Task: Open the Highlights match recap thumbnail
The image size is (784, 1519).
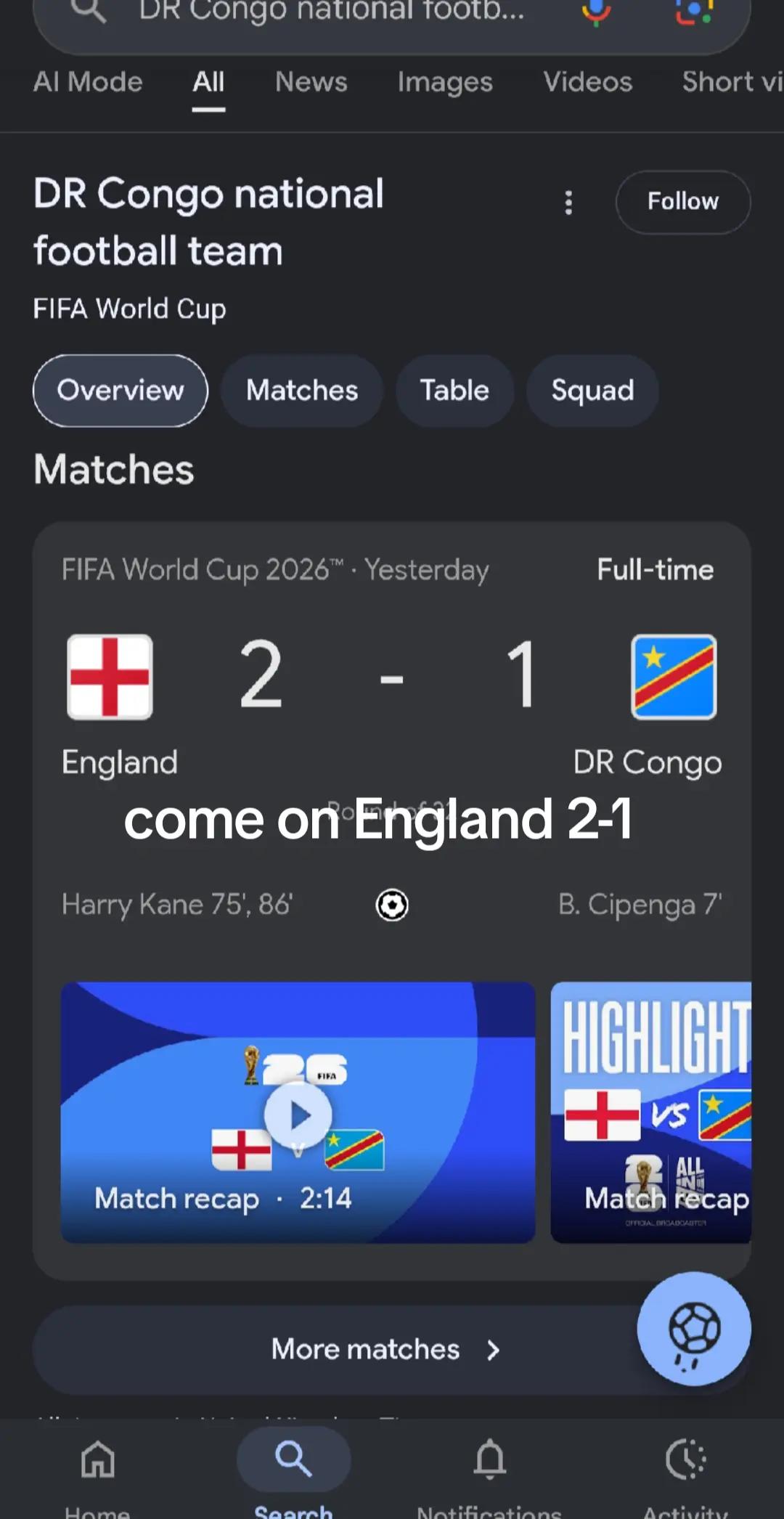Action: (x=651, y=1112)
